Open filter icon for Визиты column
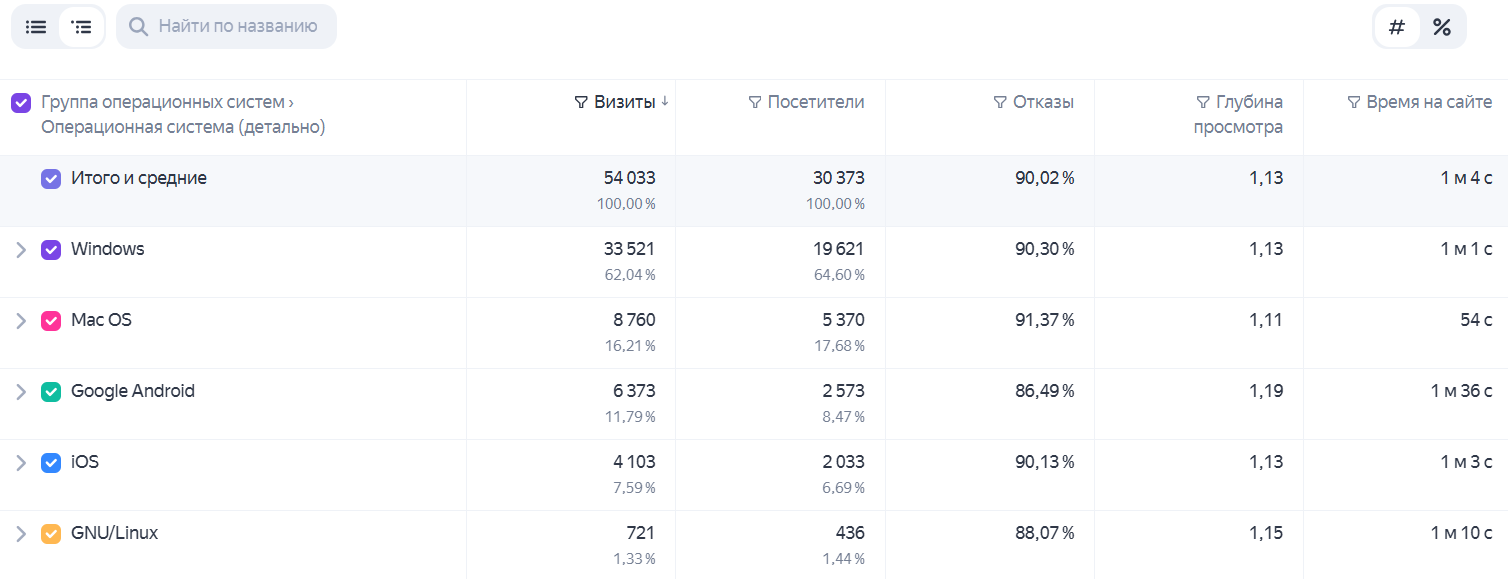This screenshot has height=579, width=1508. click(x=581, y=102)
